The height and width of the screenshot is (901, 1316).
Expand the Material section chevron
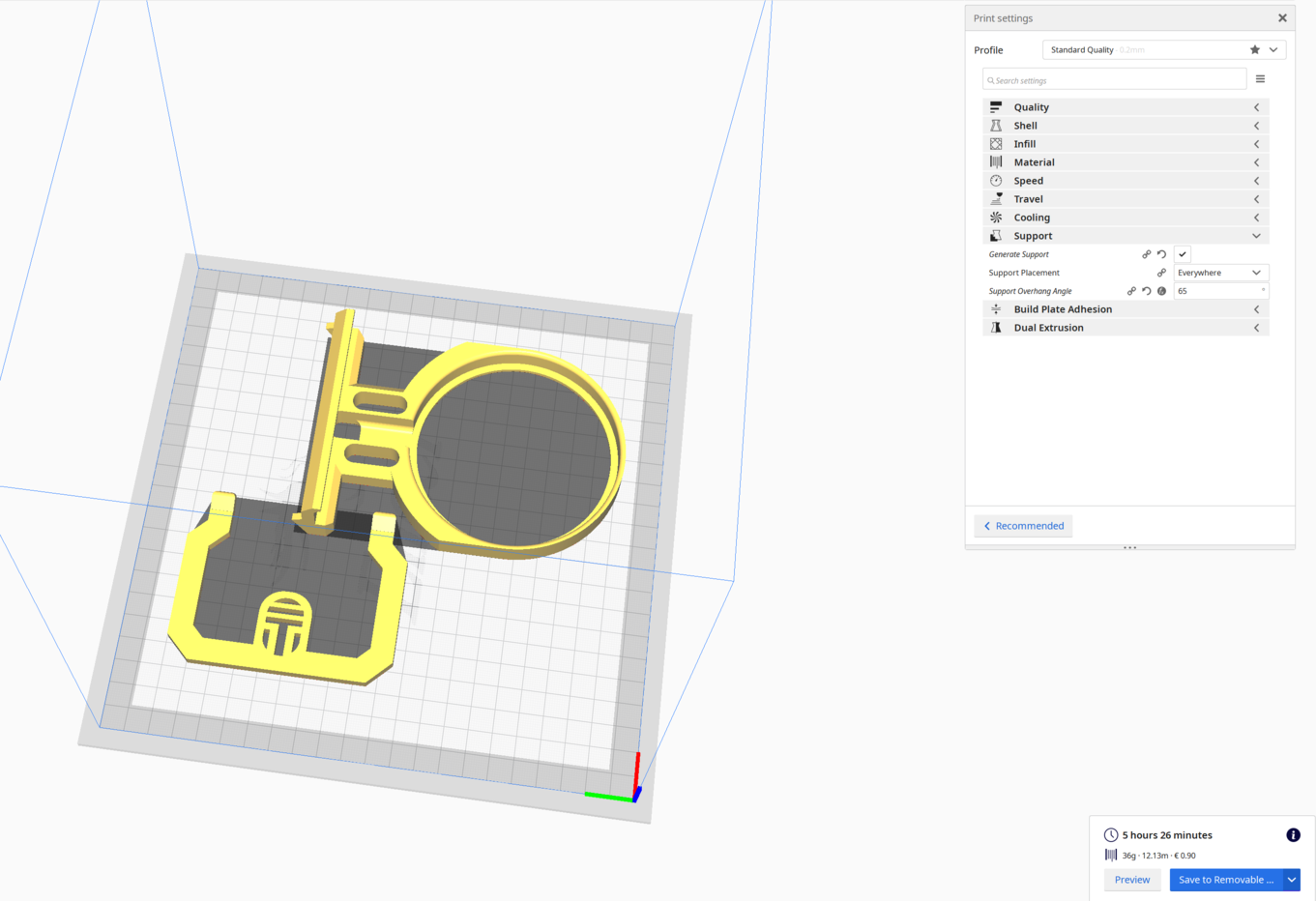(1257, 162)
